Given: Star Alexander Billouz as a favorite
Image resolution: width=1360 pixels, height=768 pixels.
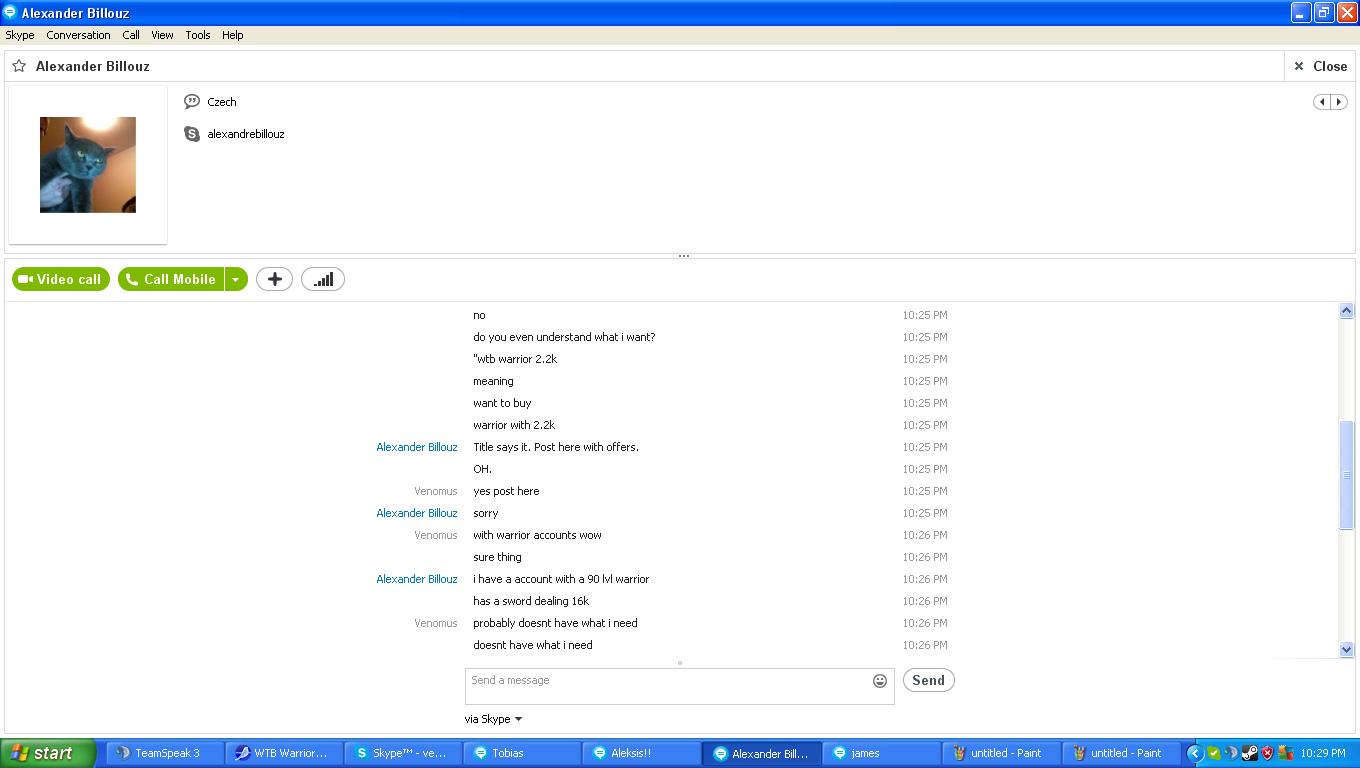Looking at the screenshot, I should click(x=19, y=66).
